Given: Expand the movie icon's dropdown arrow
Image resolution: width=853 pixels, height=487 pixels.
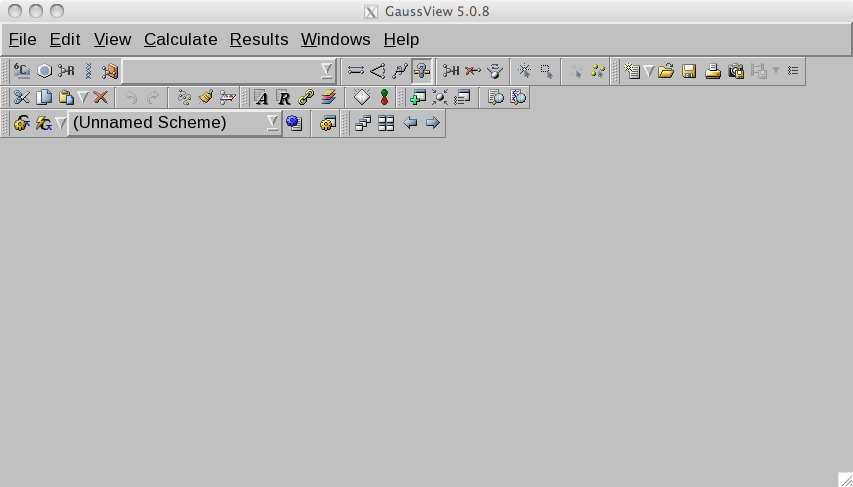Looking at the screenshot, I should pyautogui.click(x=776, y=71).
